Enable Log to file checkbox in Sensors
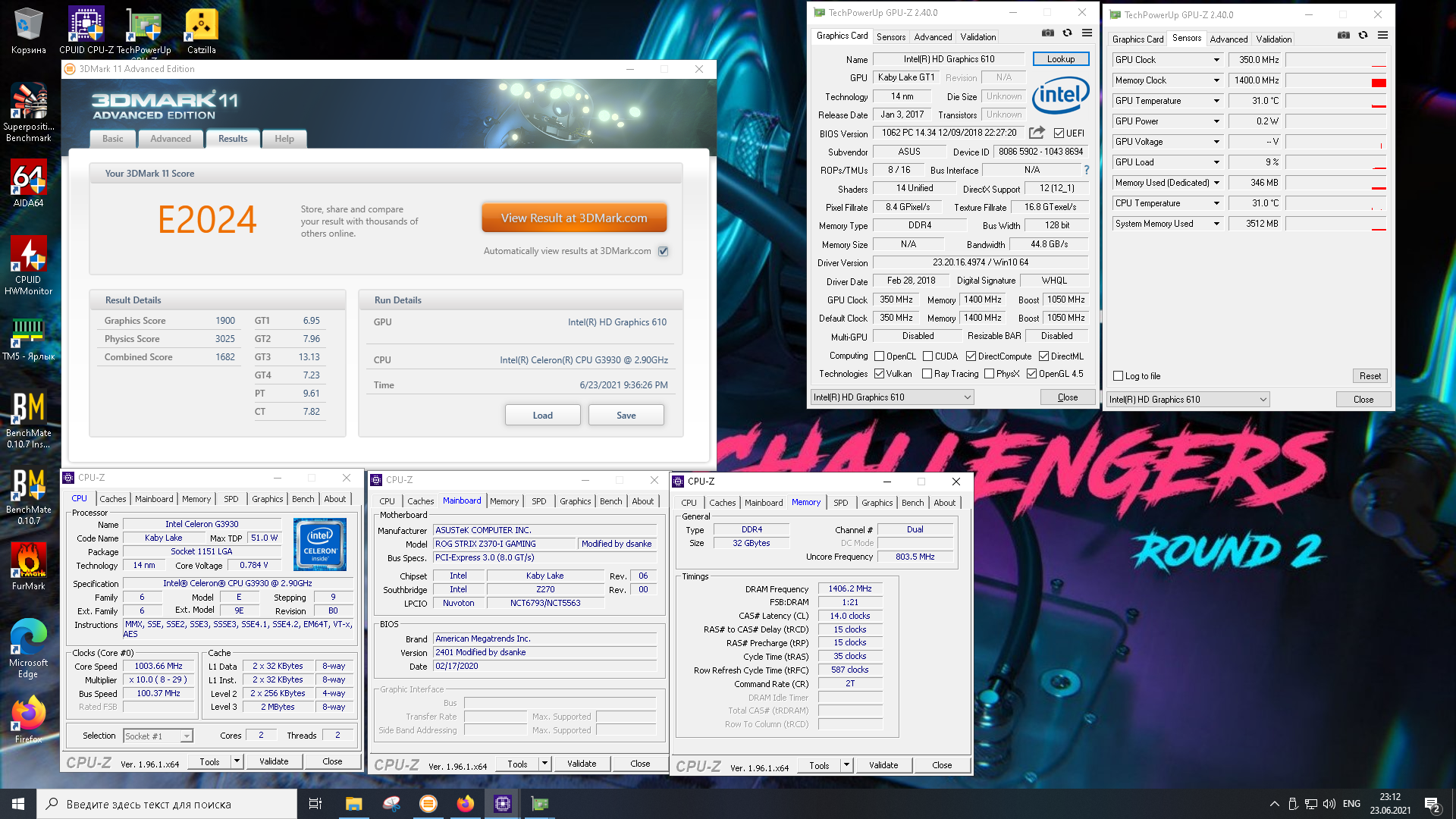This screenshot has width=1456, height=819. [1118, 376]
